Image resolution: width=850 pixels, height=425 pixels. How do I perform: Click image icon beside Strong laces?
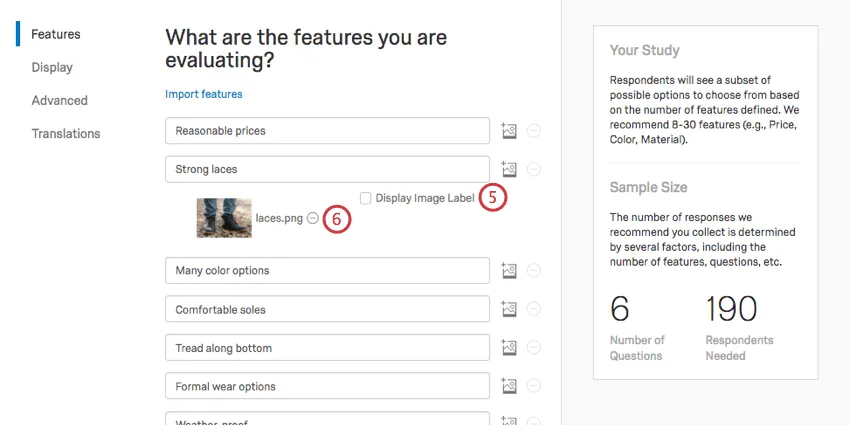[509, 170]
